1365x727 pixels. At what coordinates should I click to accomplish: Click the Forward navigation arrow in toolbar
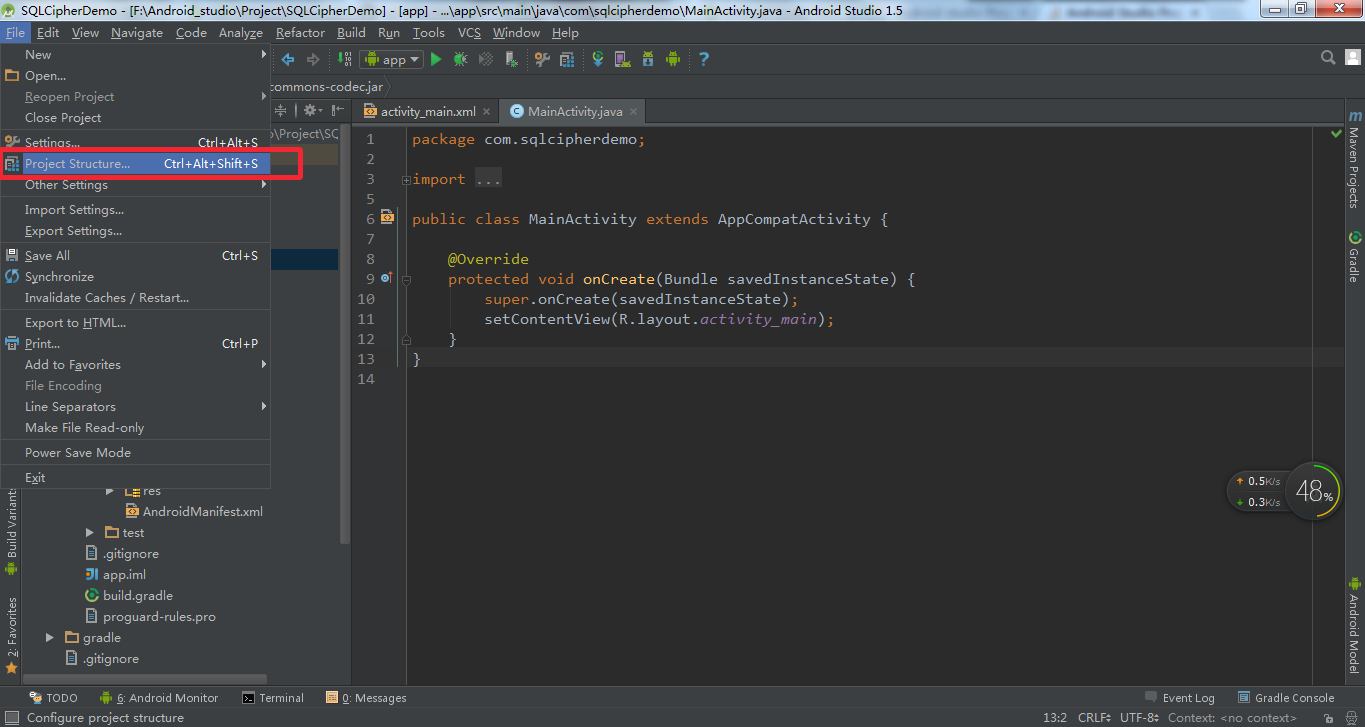[313, 59]
